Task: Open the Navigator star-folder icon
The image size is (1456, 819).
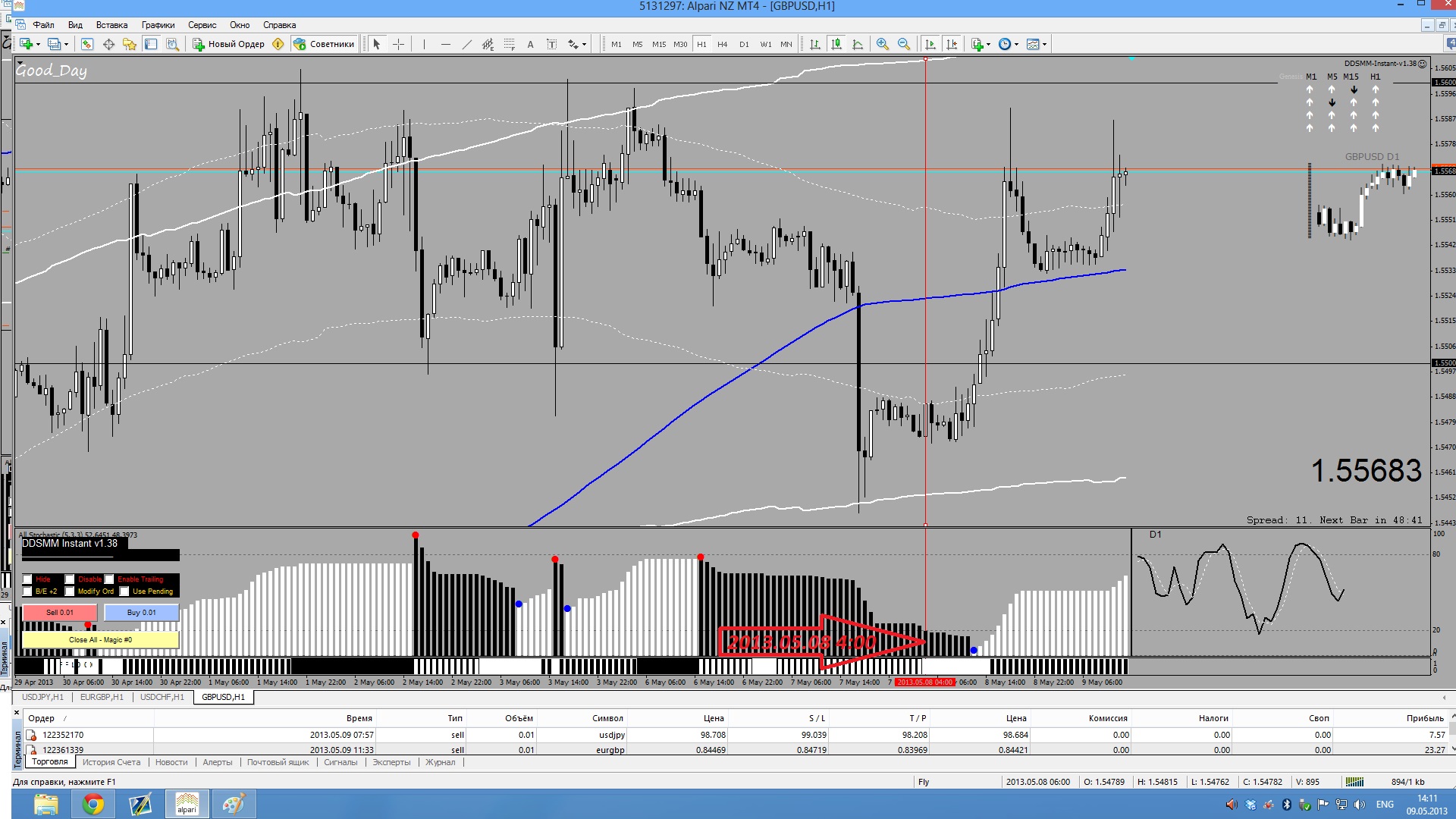Action: coord(130,44)
